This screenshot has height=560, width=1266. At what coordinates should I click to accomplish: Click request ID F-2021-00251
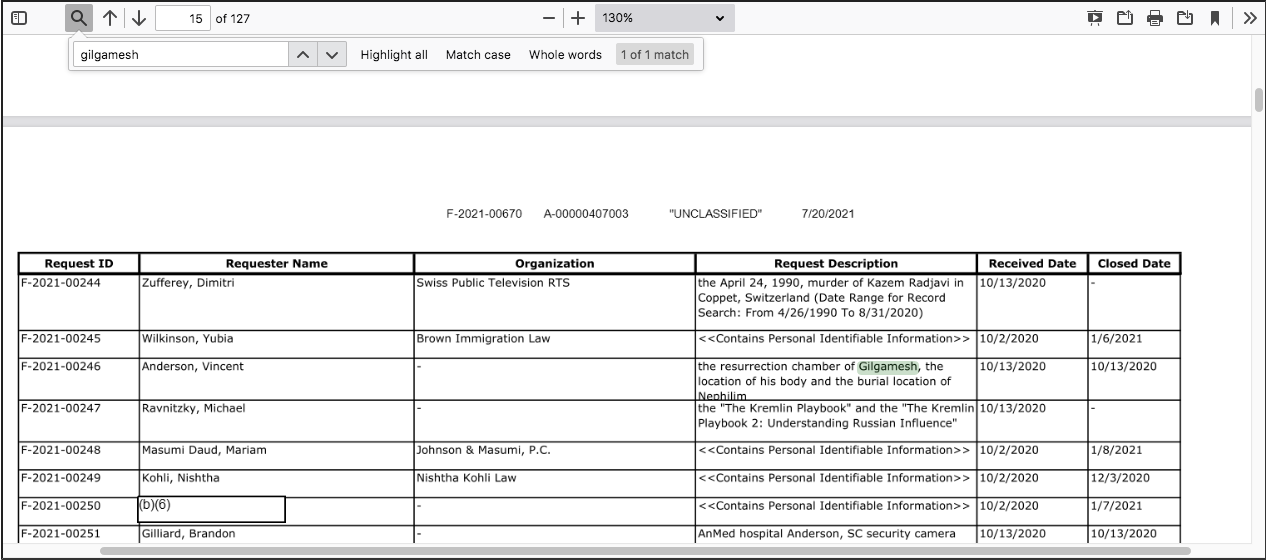pyautogui.click(x=61, y=534)
